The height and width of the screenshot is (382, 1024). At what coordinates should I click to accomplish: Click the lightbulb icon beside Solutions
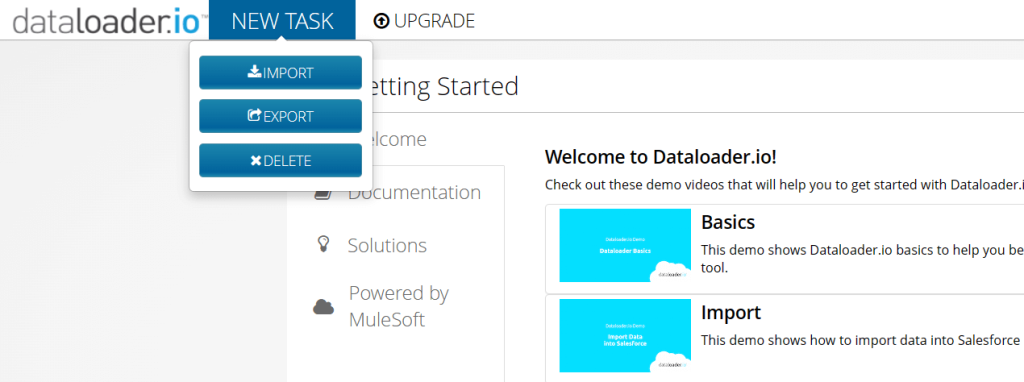[322, 245]
